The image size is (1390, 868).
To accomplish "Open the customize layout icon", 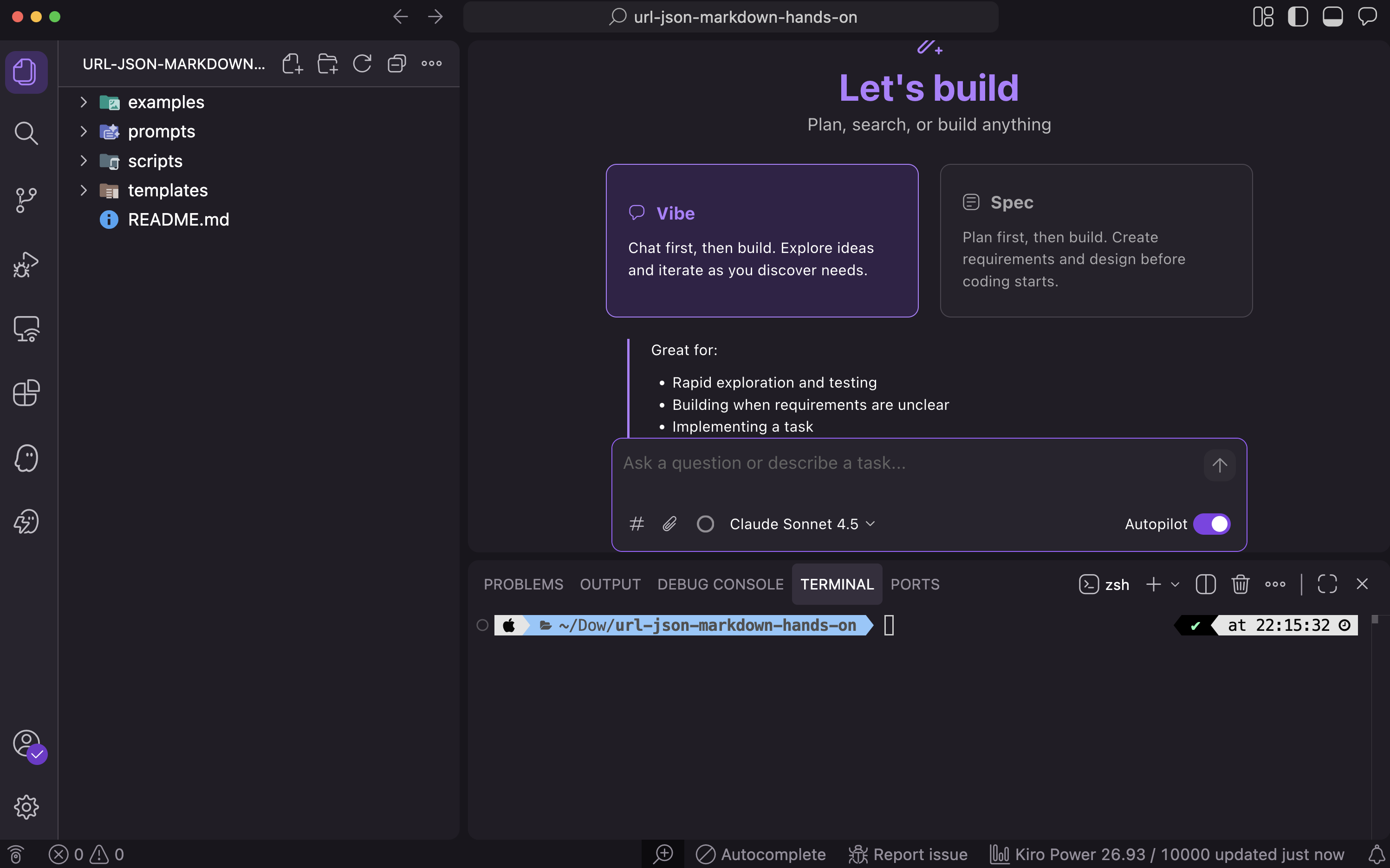I will (x=1263, y=17).
